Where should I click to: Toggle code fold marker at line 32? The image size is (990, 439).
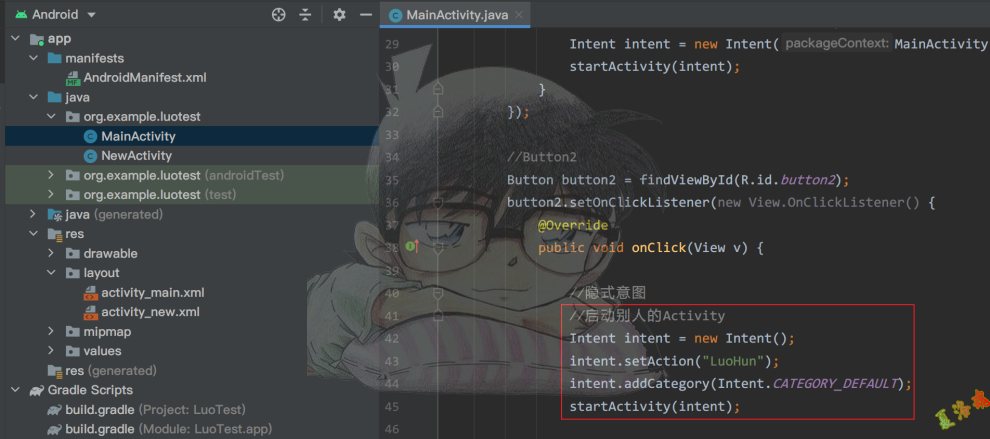438,112
